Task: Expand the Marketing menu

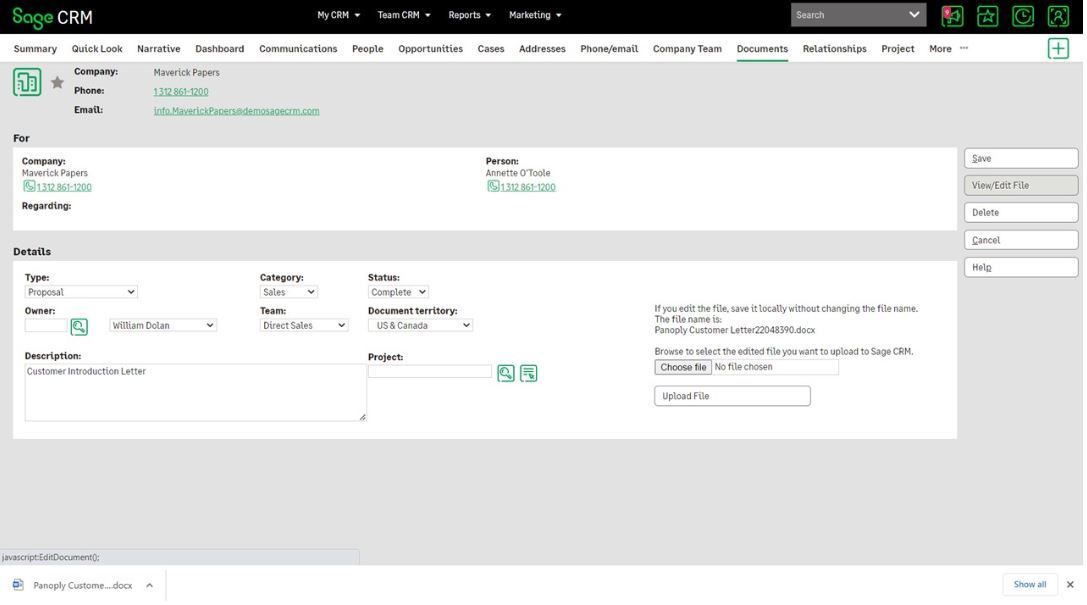Action: click(x=535, y=15)
